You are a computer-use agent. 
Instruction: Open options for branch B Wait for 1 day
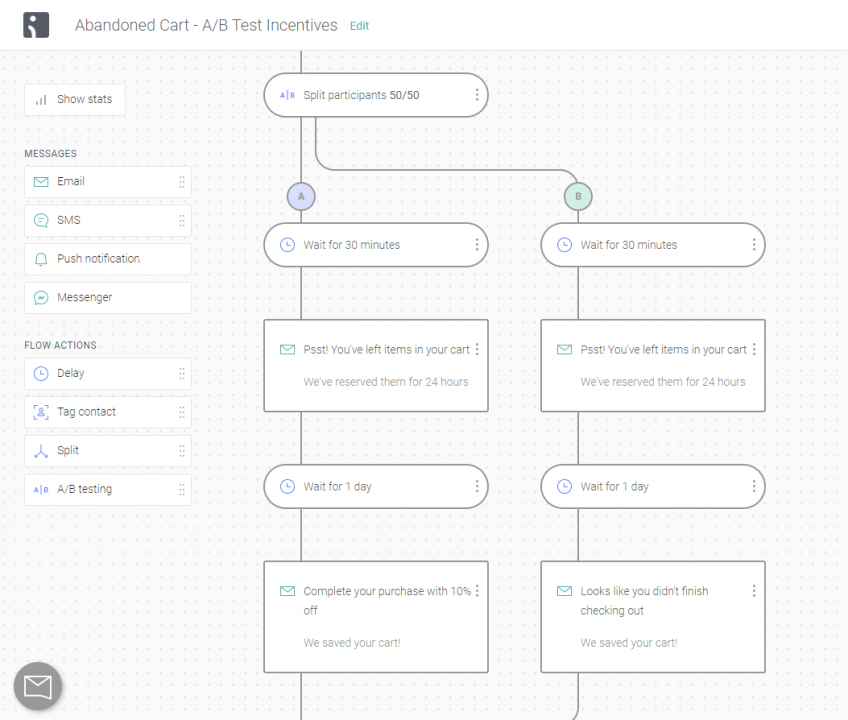point(753,486)
